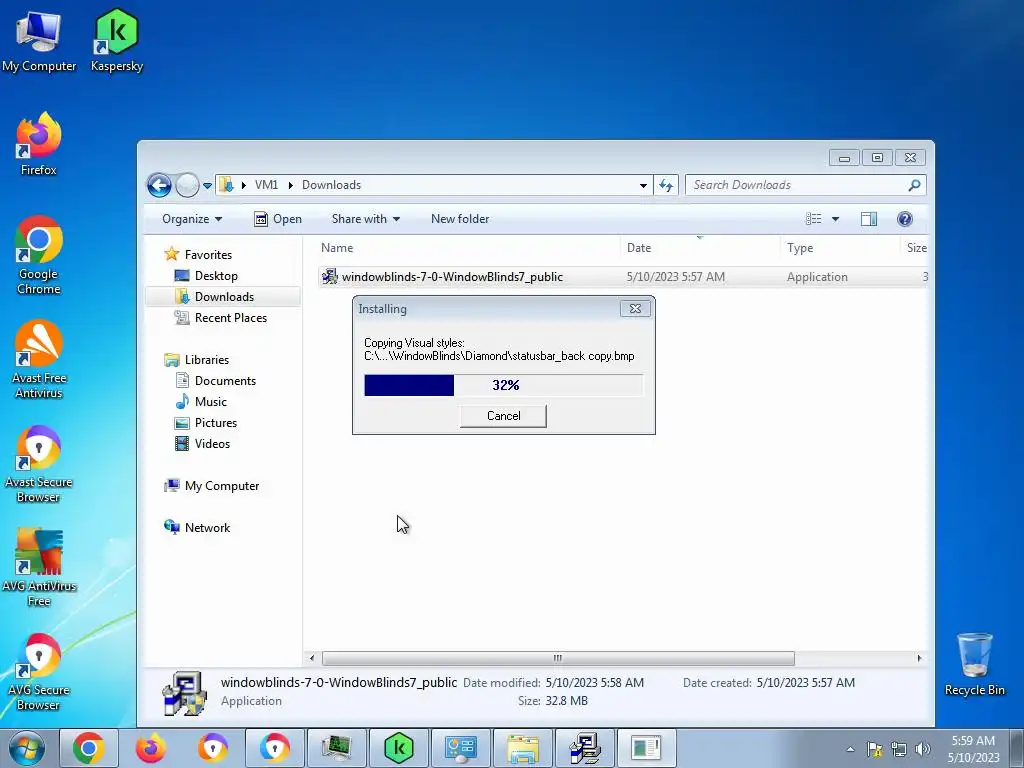Open the Share with dropdown

click(366, 219)
